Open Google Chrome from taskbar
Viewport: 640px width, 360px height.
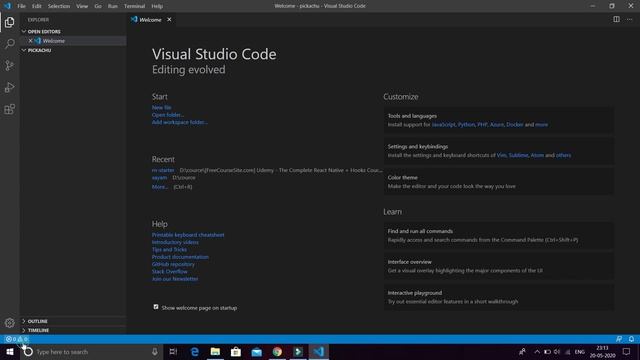[x=277, y=351]
